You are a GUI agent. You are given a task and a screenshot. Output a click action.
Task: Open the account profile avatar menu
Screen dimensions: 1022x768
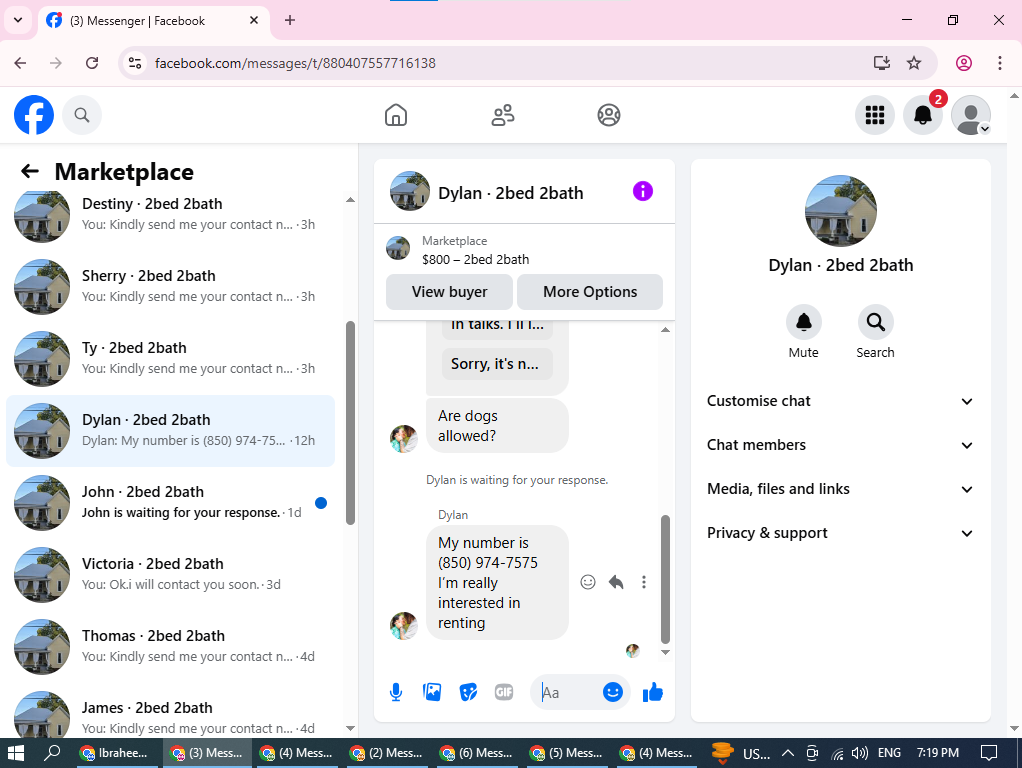pyautogui.click(x=971, y=115)
